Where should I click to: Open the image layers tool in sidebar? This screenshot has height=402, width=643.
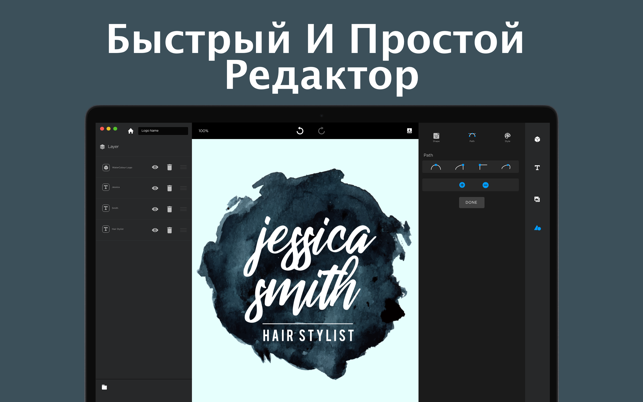tap(537, 199)
